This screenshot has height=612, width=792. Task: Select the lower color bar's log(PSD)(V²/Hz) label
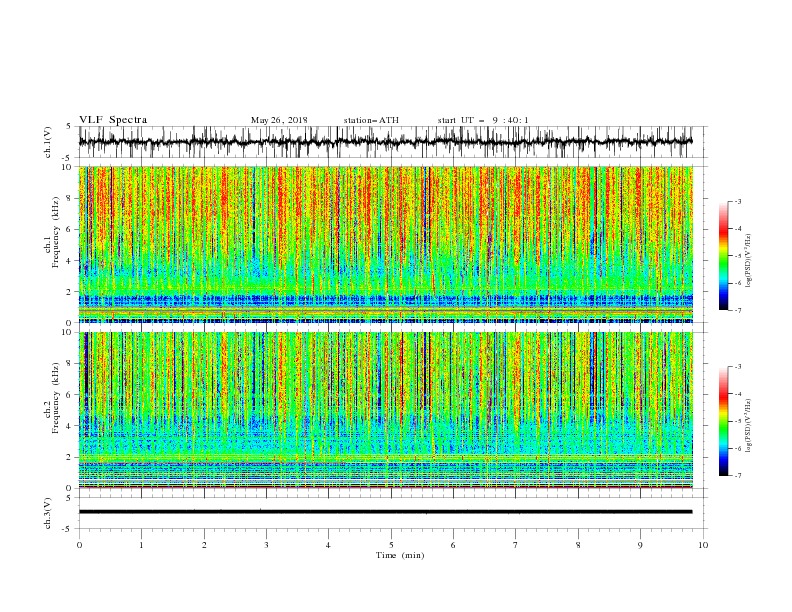pyautogui.click(x=748, y=426)
